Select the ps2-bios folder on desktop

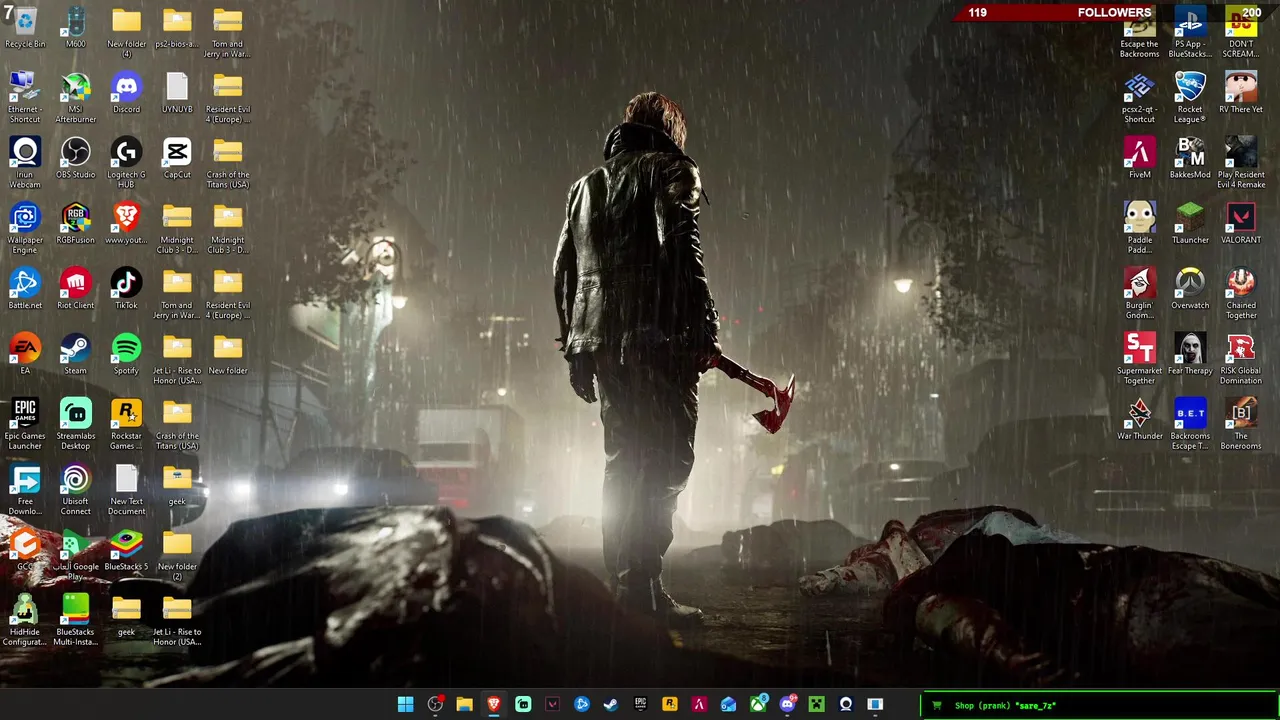coord(177,27)
